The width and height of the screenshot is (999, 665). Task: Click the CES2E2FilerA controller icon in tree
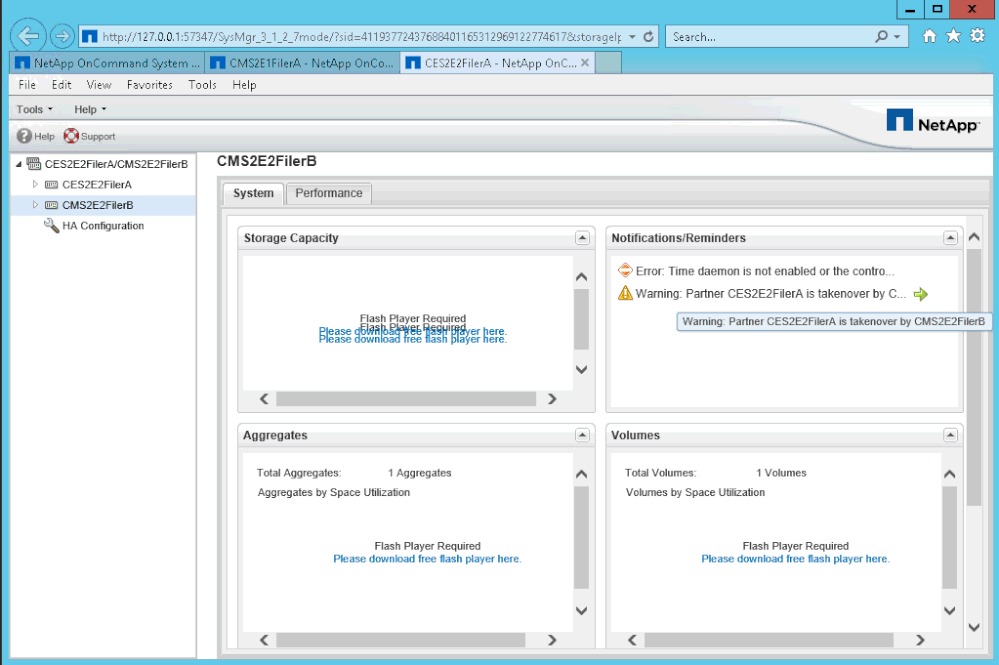point(51,185)
